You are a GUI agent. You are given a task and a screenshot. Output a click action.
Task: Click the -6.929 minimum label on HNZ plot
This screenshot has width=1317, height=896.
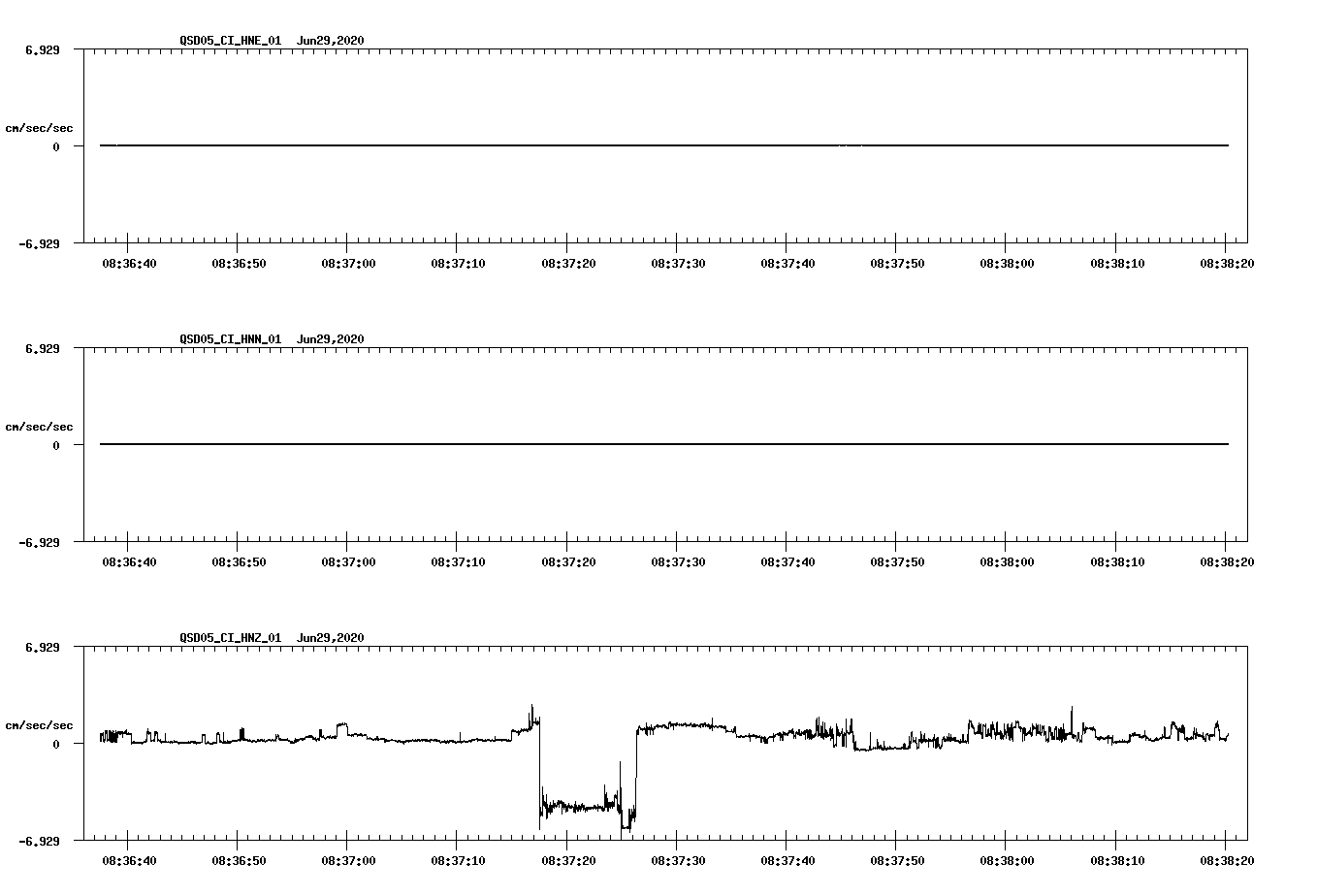[39, 841]
